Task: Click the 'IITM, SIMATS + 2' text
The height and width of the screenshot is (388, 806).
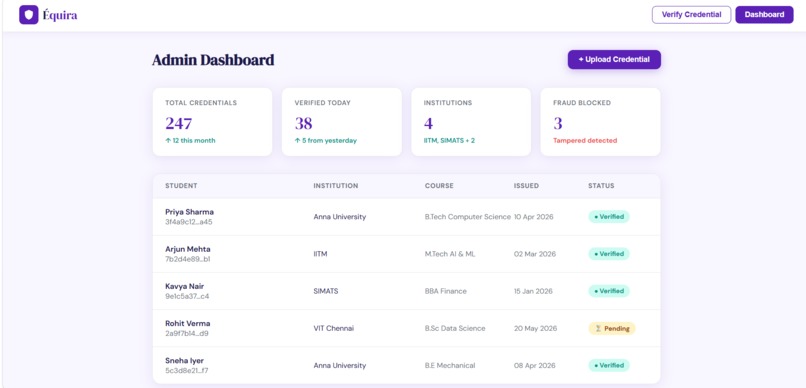Action: [449, 140]
